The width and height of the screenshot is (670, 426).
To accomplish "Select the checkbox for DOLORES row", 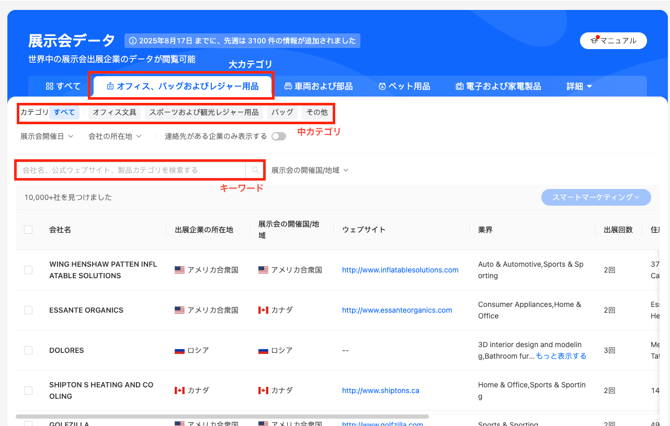I will 28,350.
